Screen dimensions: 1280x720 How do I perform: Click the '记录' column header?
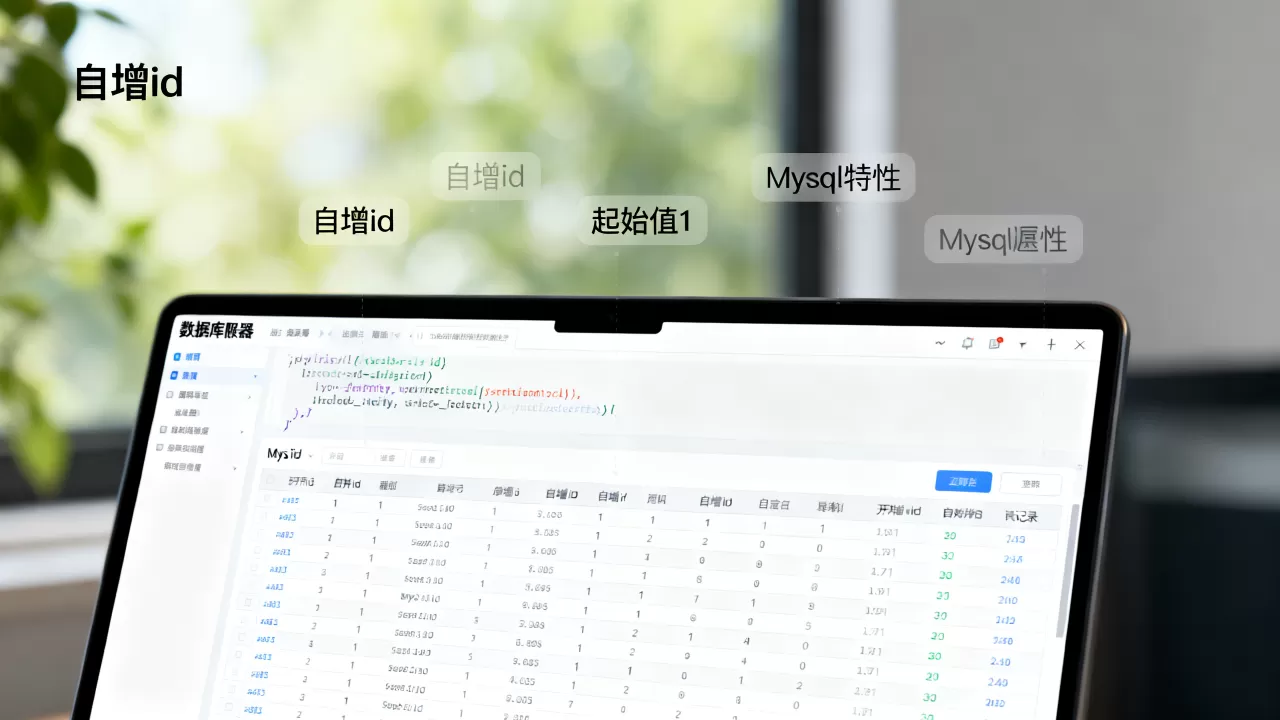point(1021,516)
